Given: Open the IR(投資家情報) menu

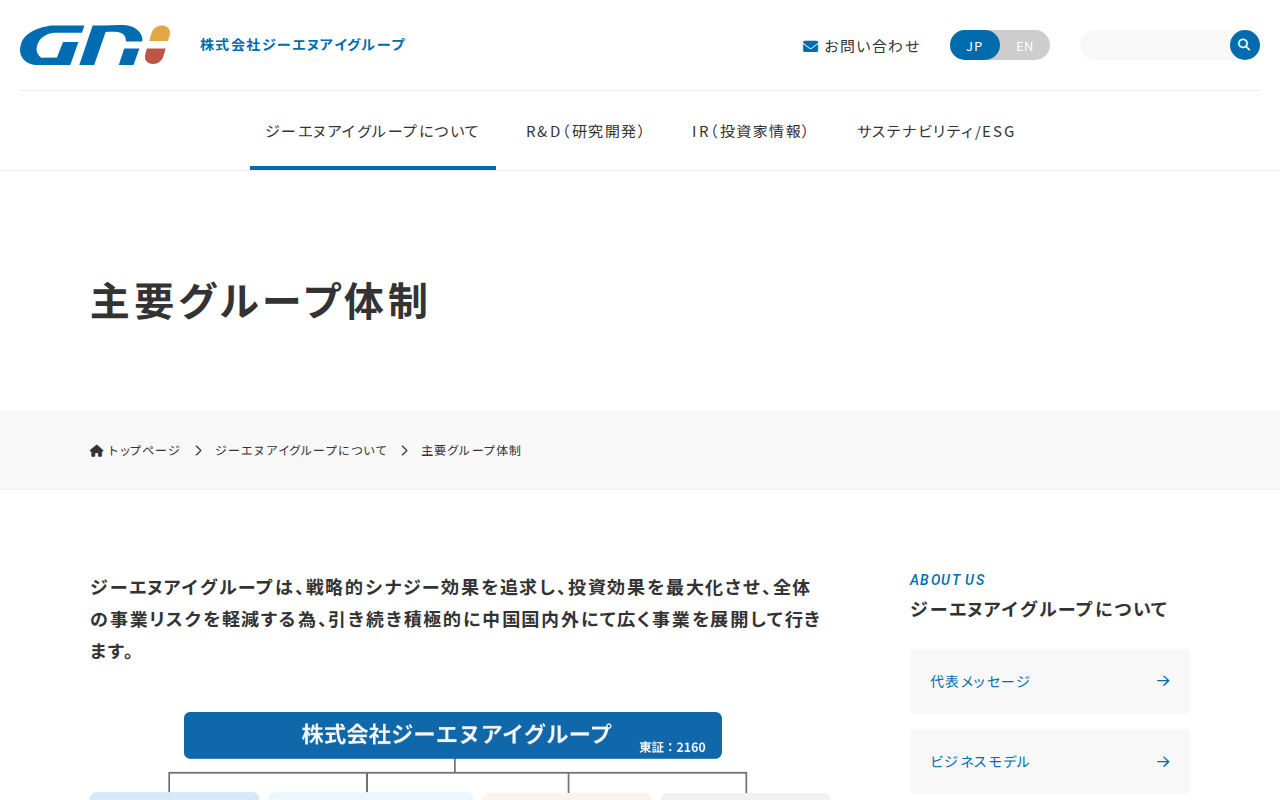Looking at the screenshot, I should coord(750,131).
